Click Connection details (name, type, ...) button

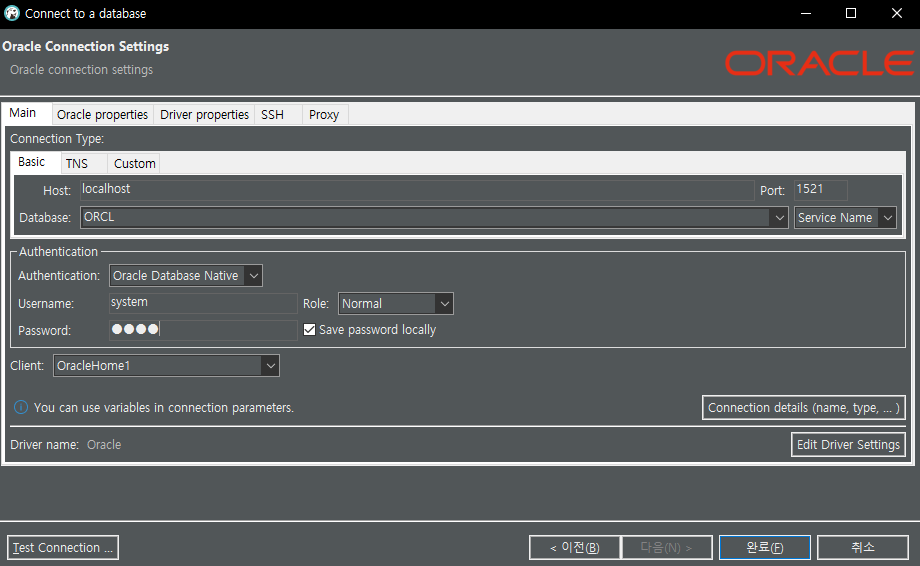coord(804,408)
